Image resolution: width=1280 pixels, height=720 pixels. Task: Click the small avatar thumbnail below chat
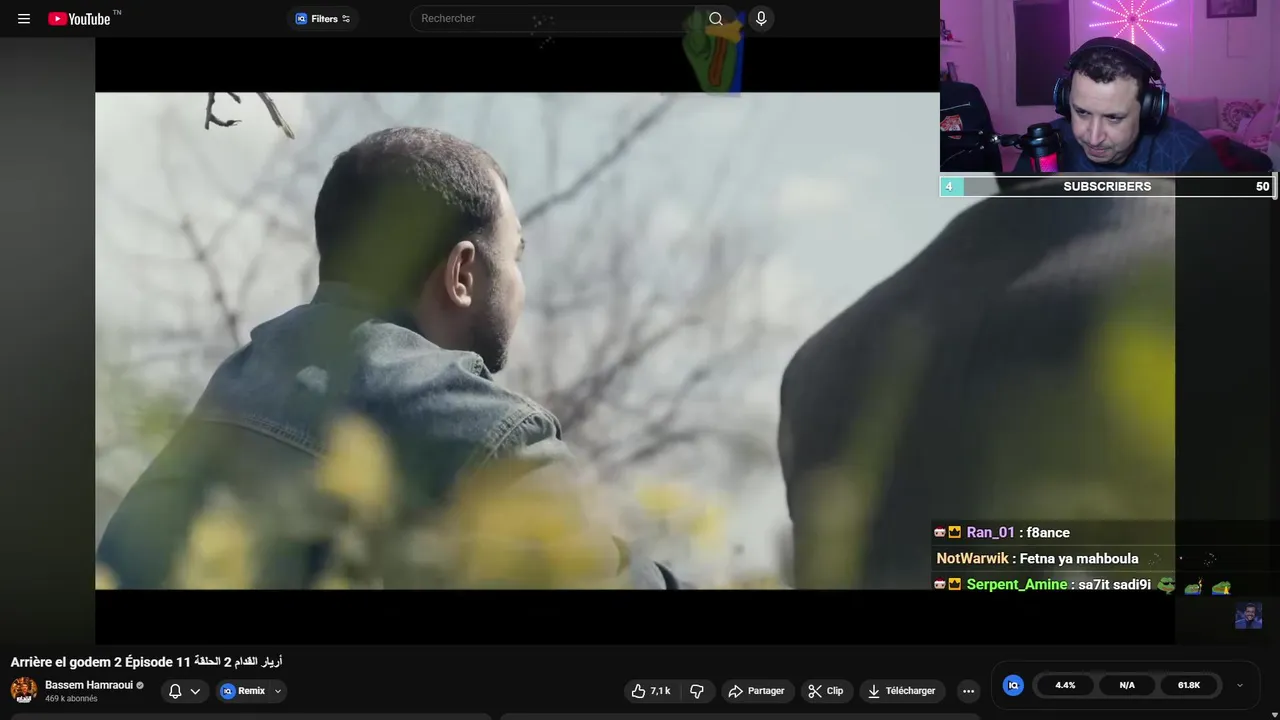[x=1248, y=615]
